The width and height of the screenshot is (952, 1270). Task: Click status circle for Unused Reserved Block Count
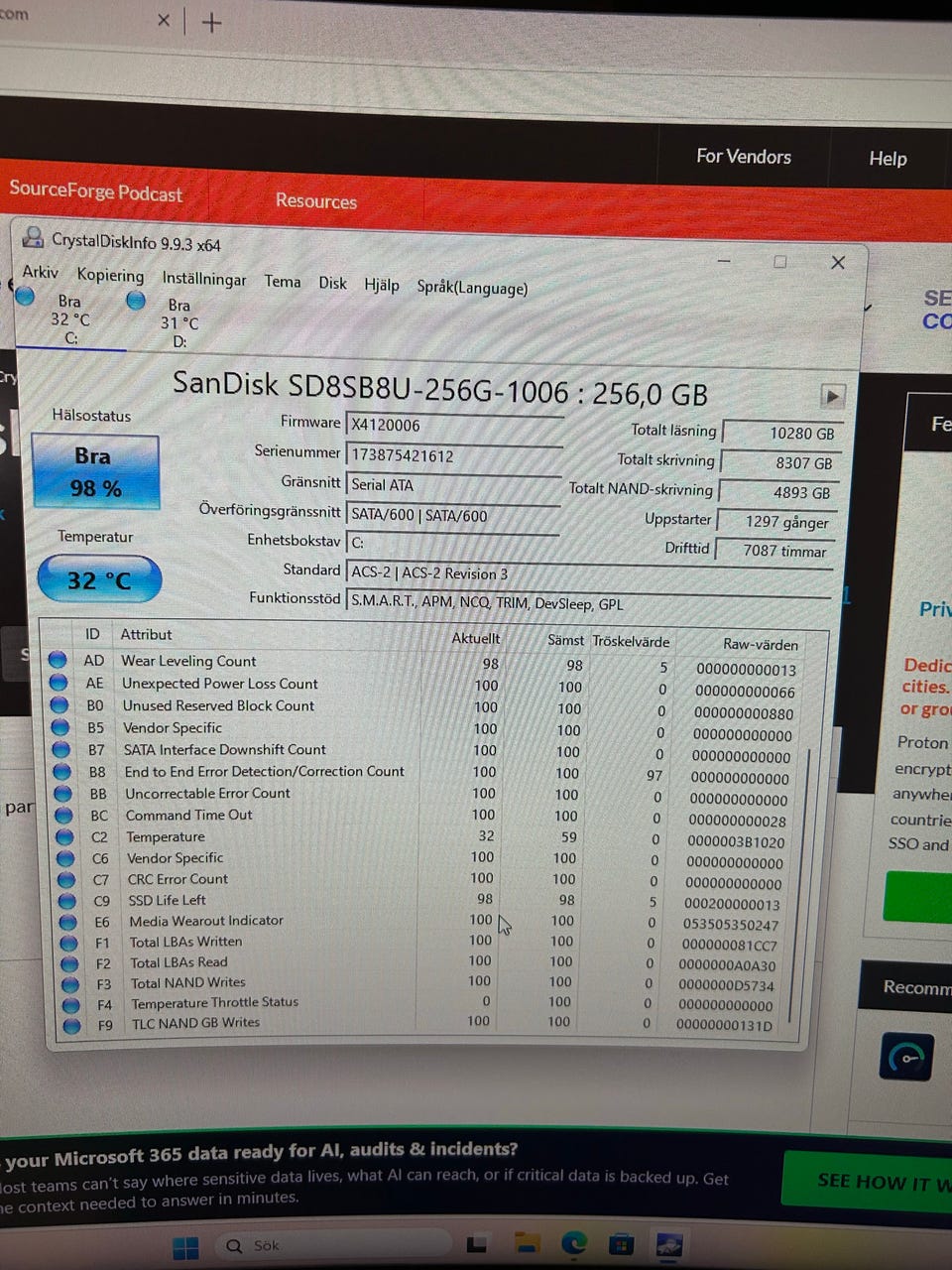pyautogui.click(x=59, y=704)
